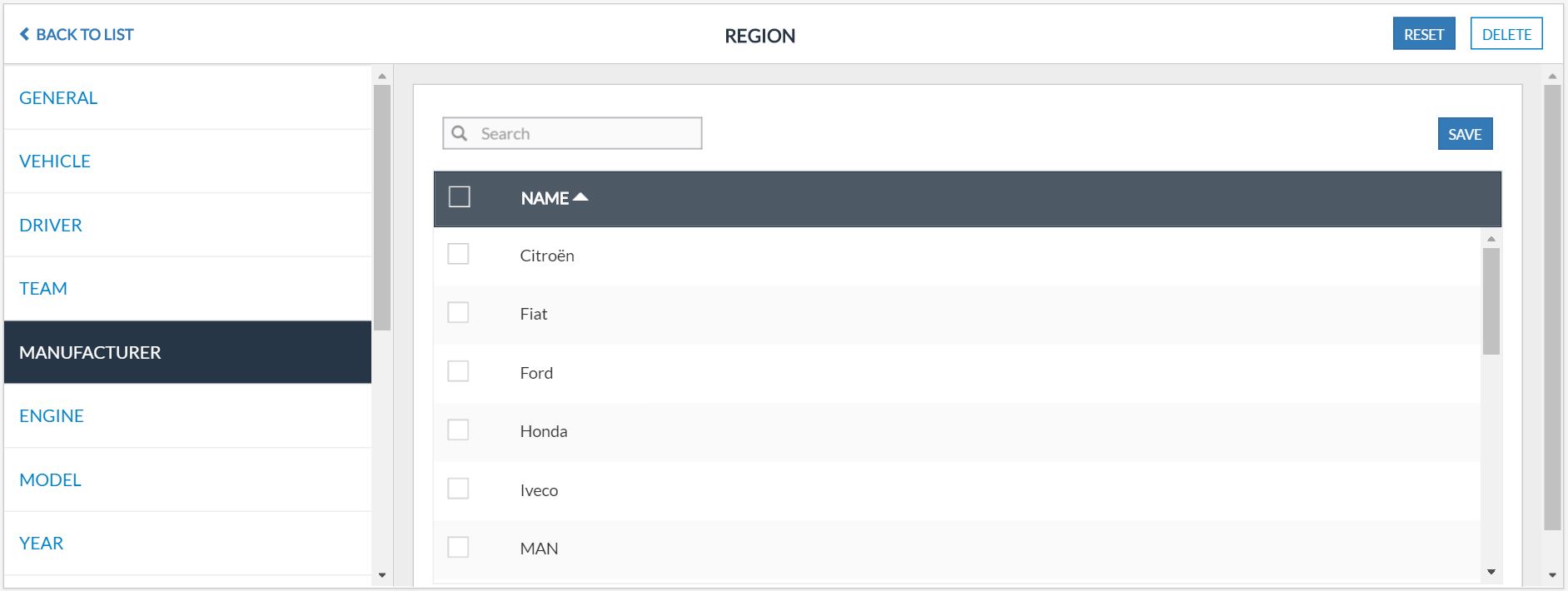Click the page scroll-down arrow at far right

click(x=1552, y=575)
